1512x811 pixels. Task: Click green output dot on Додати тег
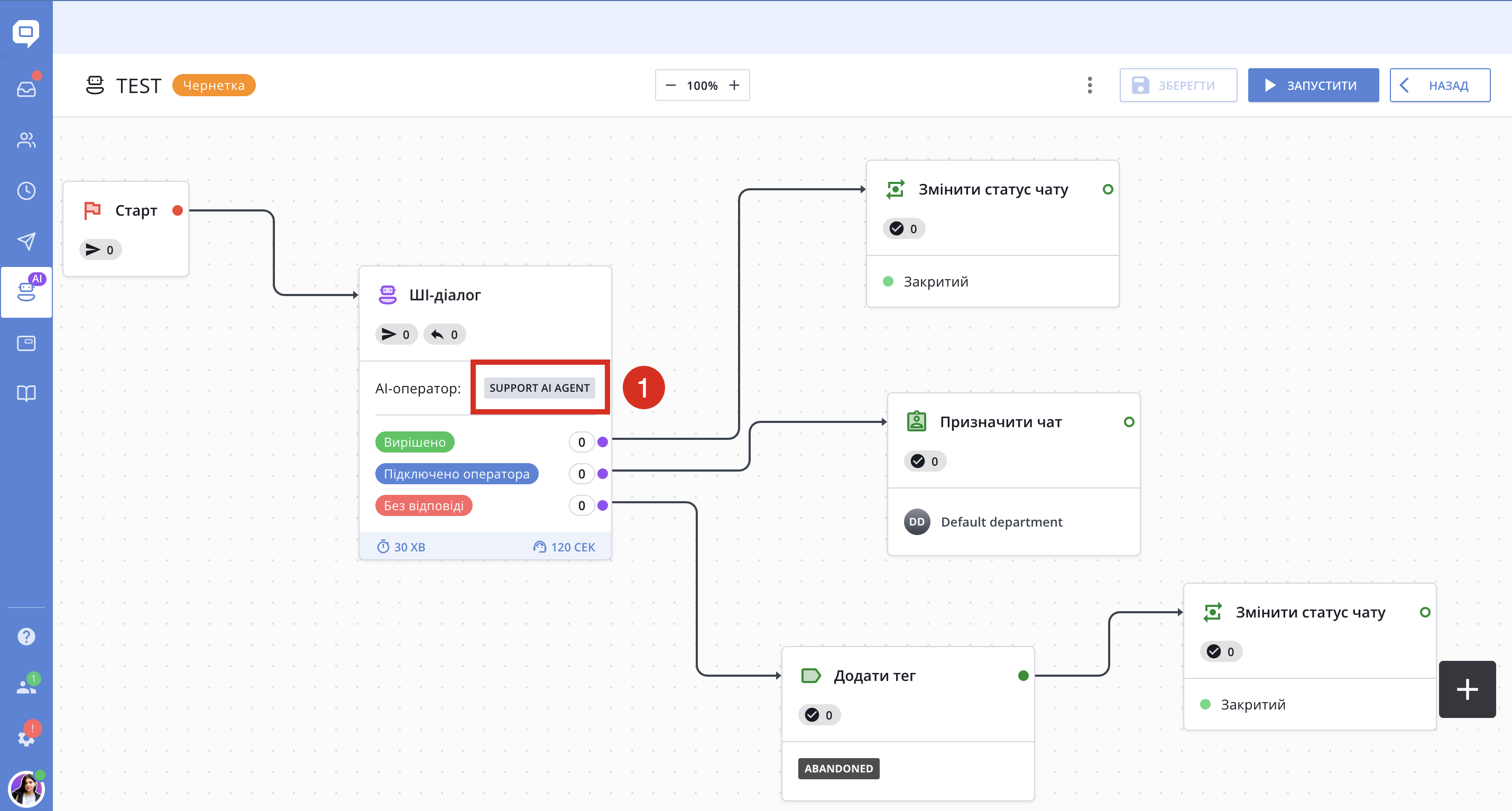click(x=1024, y=676)
